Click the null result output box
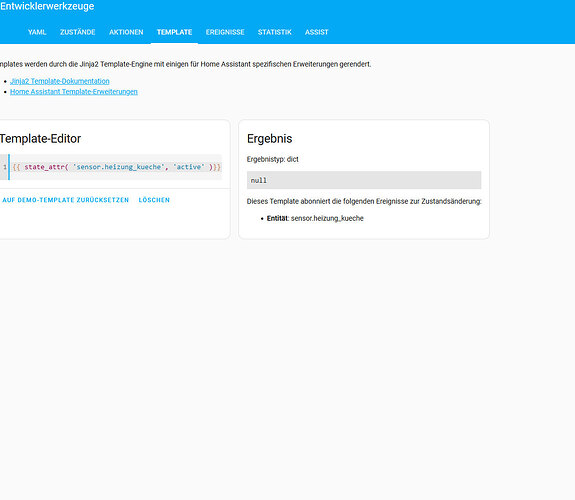The height and width of the screenshot is (500, 575). pyautogui.click(x=364, y=180)
